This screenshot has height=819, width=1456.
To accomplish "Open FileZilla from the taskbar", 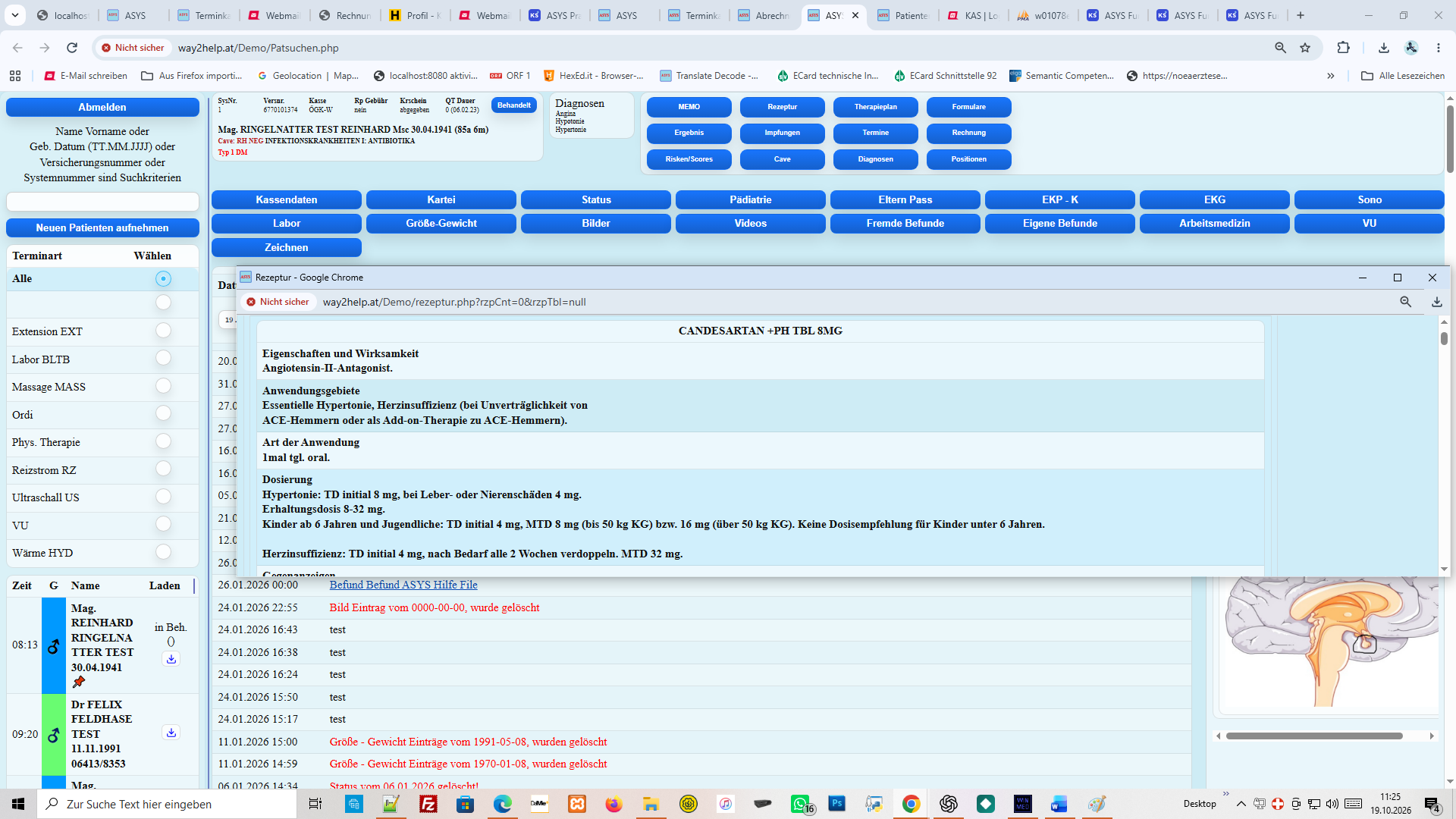I will click(428, 804).
